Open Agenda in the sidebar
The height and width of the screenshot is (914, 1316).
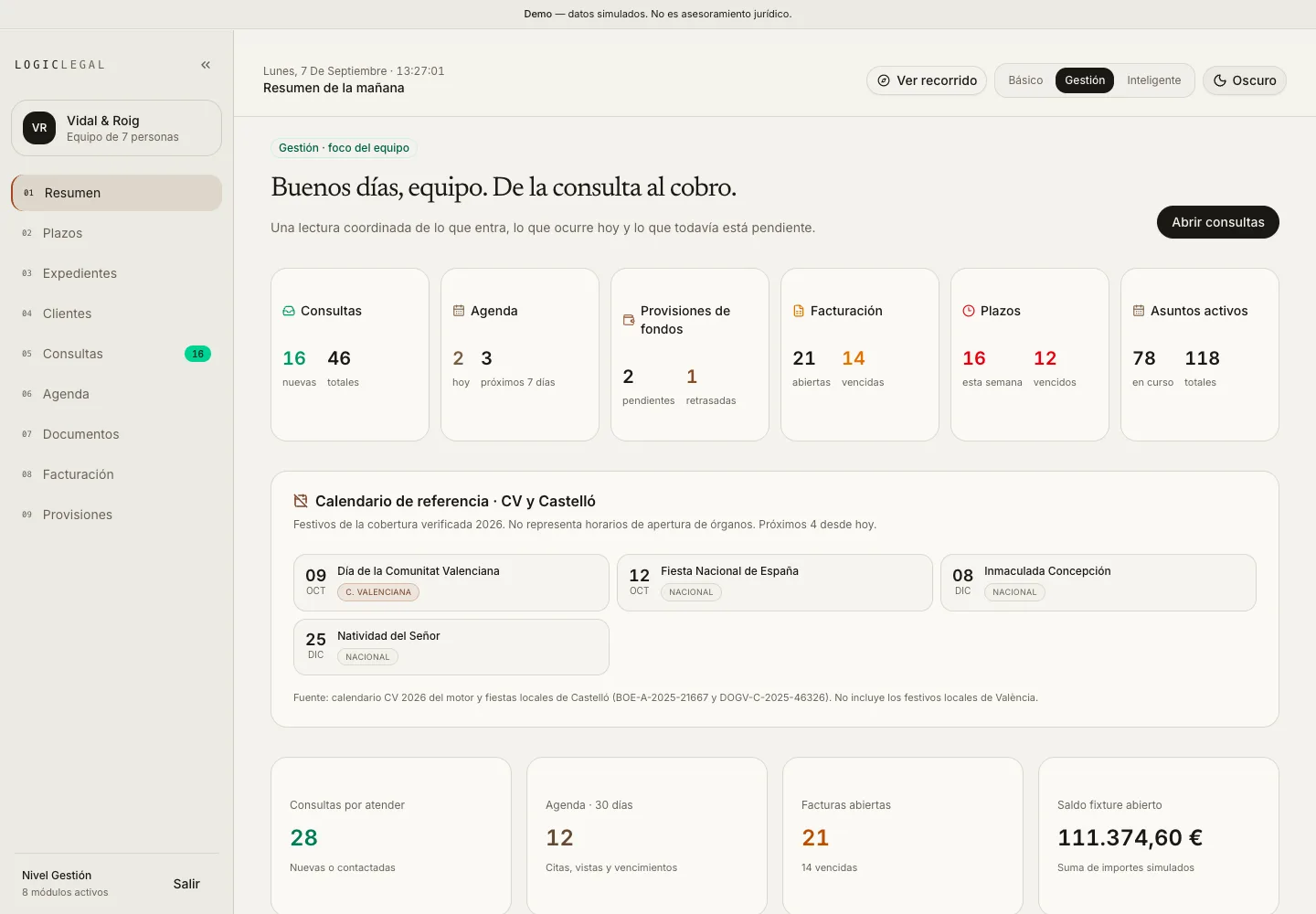click(117, 394)
